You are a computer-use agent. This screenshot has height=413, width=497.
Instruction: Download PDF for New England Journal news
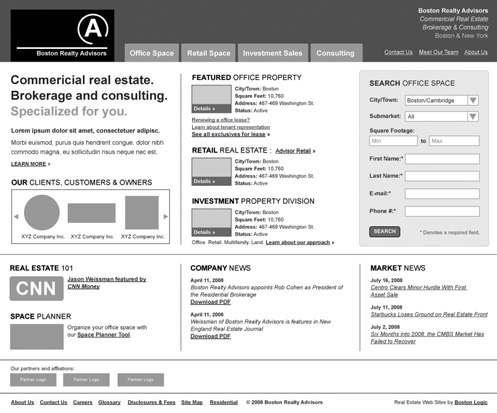pyautogui.click(x=210, y=336)
